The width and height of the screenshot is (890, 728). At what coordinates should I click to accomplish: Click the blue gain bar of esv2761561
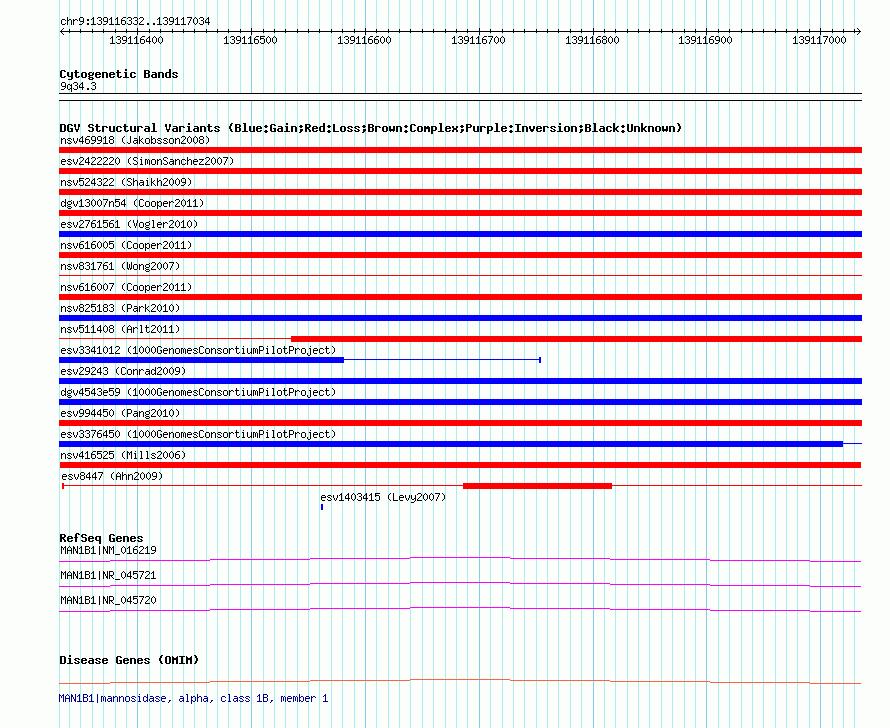point(460,234)
